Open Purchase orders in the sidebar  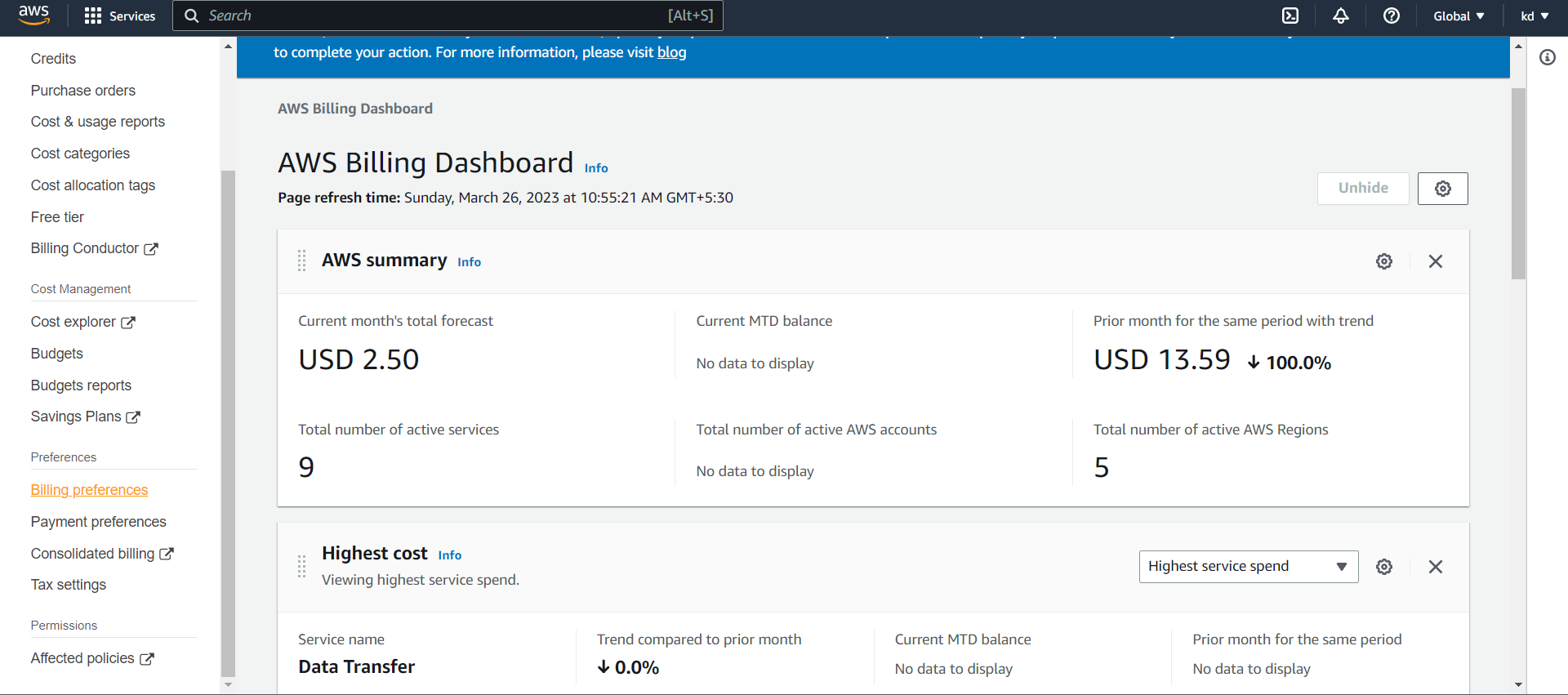coord(83,91)
